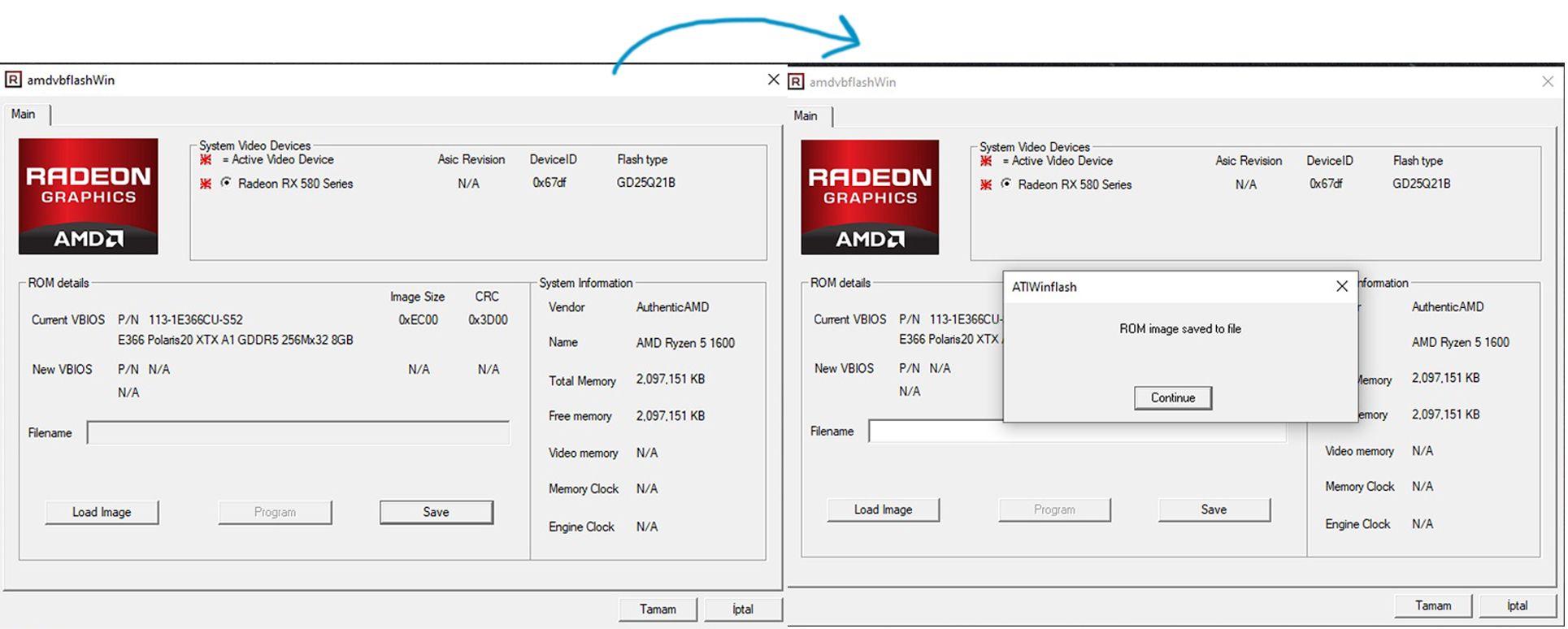Click the Radeon Graphics AMD logo in right window
The width and height of the screenshot is (1568, 629).
(870, 197)
